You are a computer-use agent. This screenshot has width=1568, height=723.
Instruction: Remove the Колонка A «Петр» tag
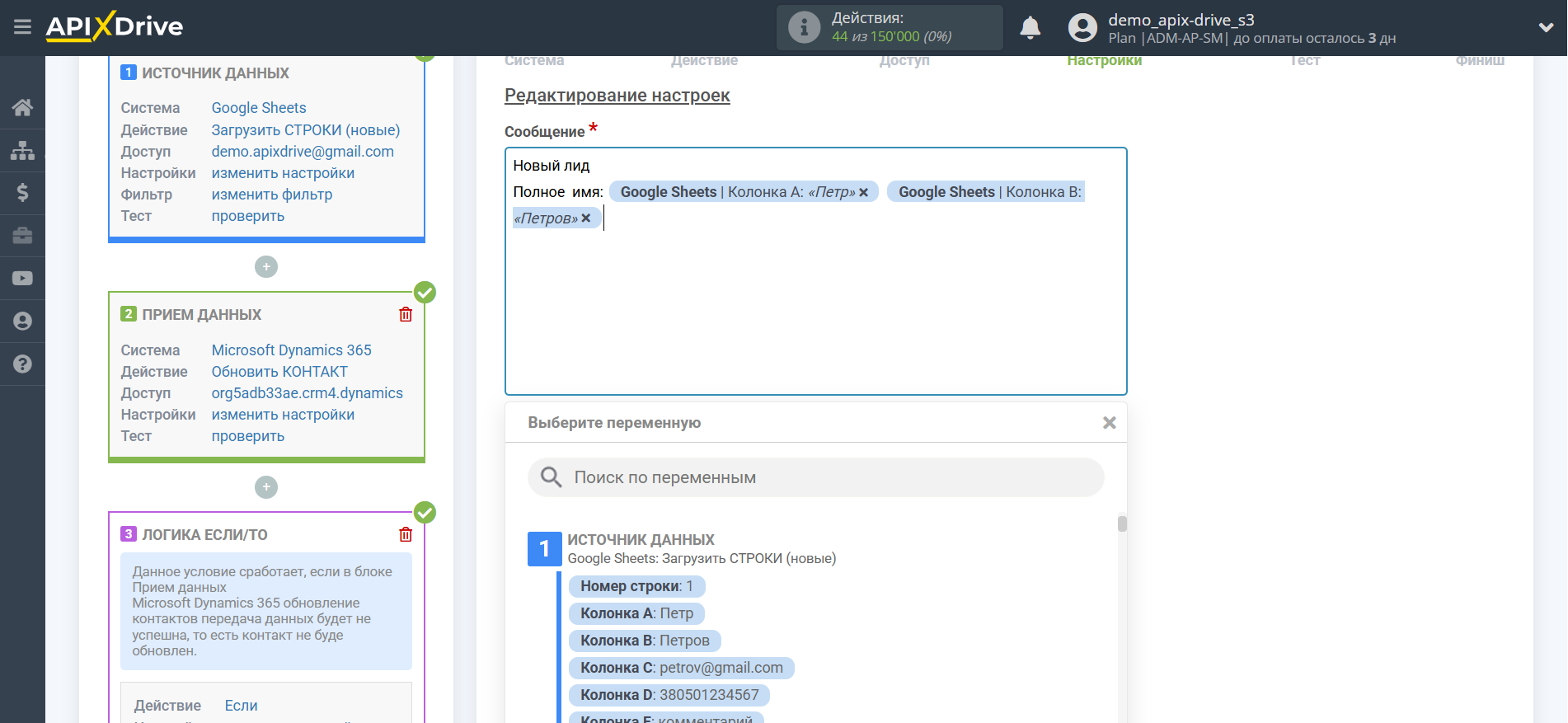(x=863, y=192)
